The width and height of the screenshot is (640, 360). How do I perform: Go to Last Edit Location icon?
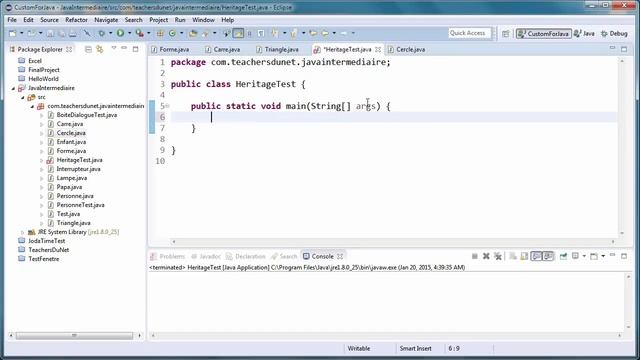tap(313, 33)
